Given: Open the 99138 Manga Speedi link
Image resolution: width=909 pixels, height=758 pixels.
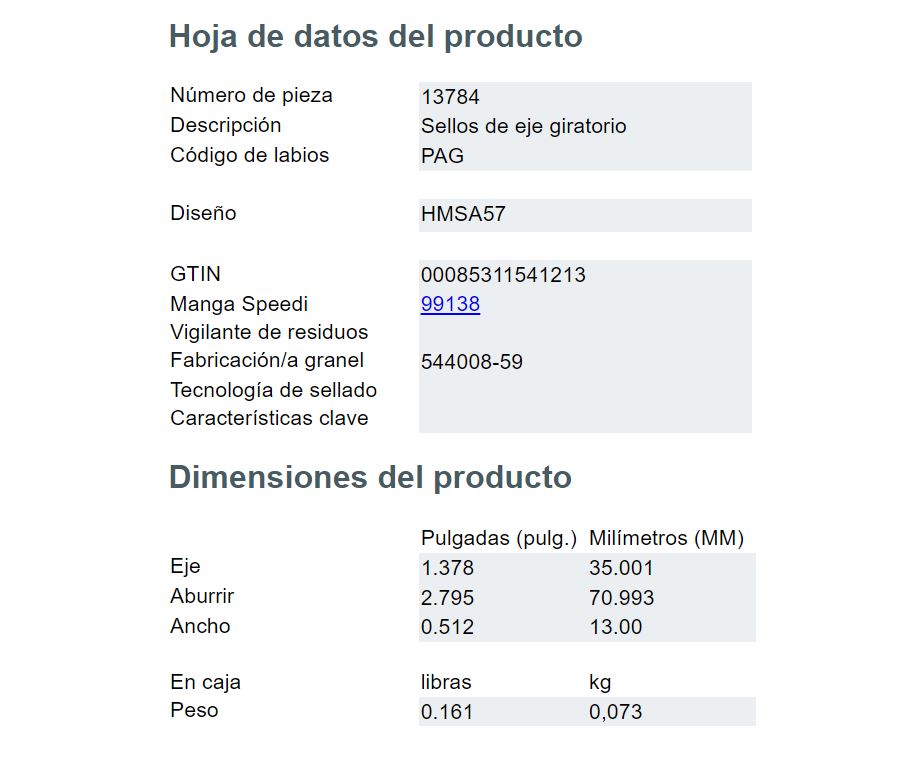Looking at the screenshot, I should [x=450, y=304].
